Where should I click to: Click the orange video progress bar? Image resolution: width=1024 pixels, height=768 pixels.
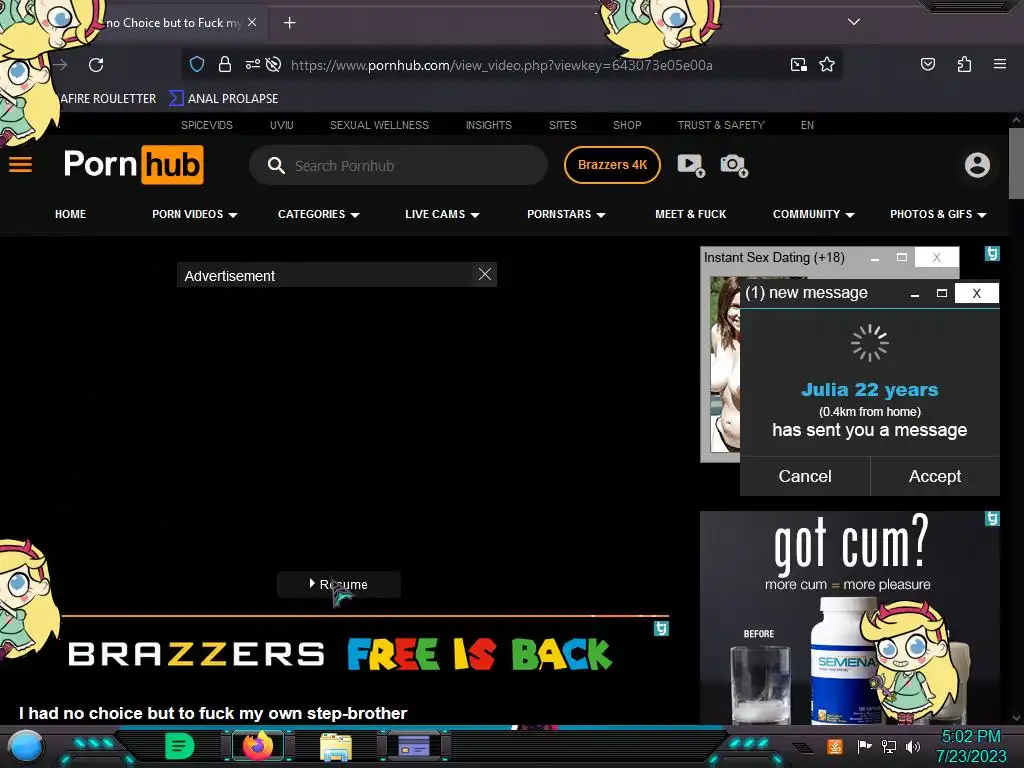point(365,615)
